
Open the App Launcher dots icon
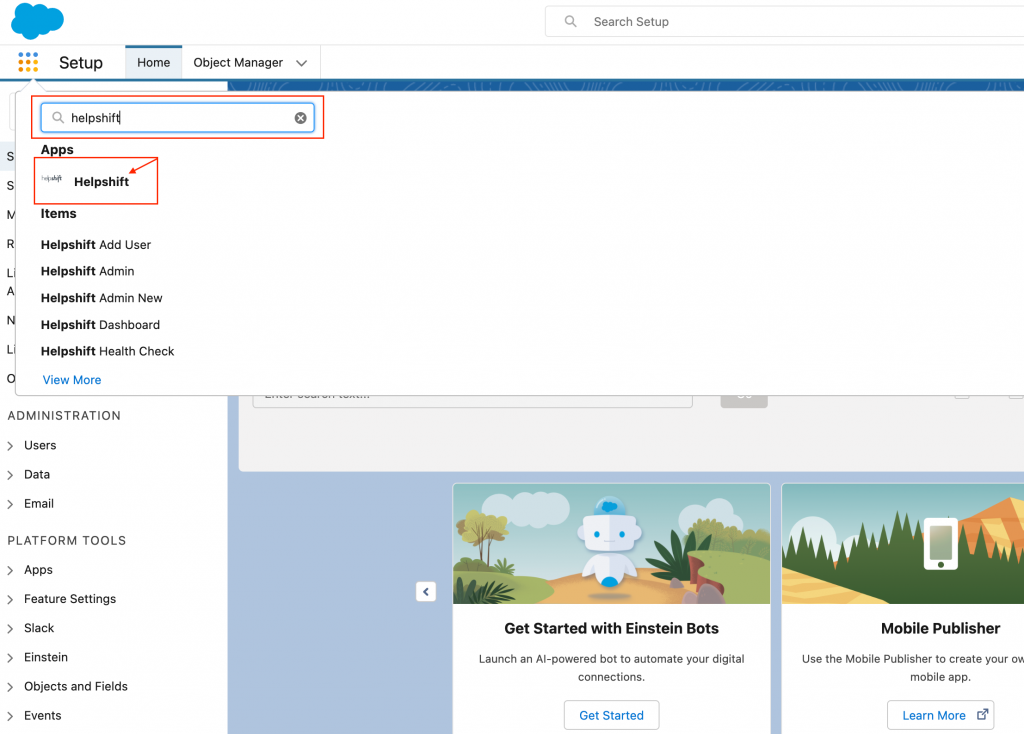28,62
